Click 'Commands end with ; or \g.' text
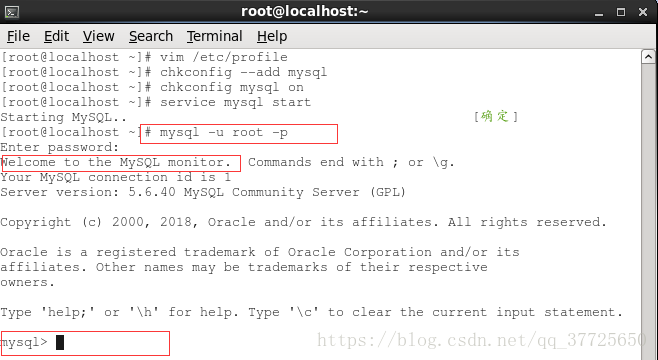Screen dimensions: 658x360 tap(352, 162)
